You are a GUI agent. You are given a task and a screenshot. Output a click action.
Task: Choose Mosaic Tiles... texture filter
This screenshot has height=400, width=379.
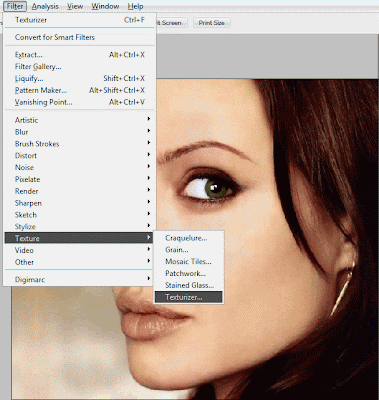tap(189, 262)
